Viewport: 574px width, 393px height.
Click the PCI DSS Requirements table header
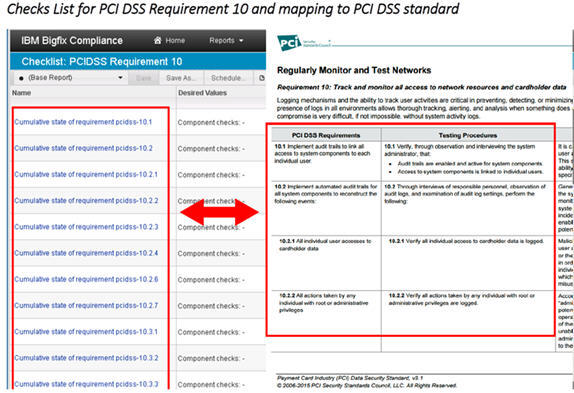326,135
